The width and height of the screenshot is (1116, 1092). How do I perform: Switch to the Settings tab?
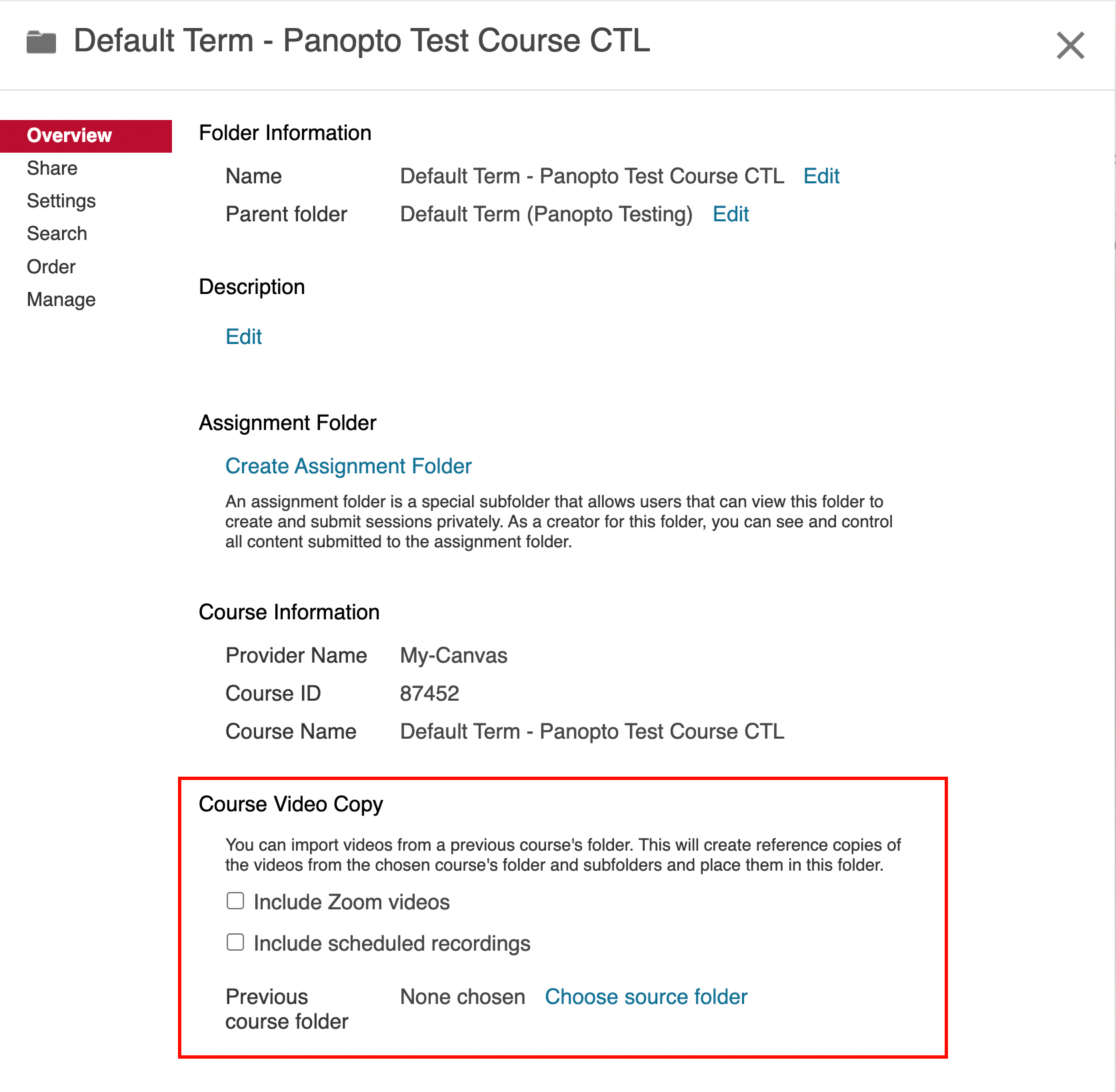point(61,201)
